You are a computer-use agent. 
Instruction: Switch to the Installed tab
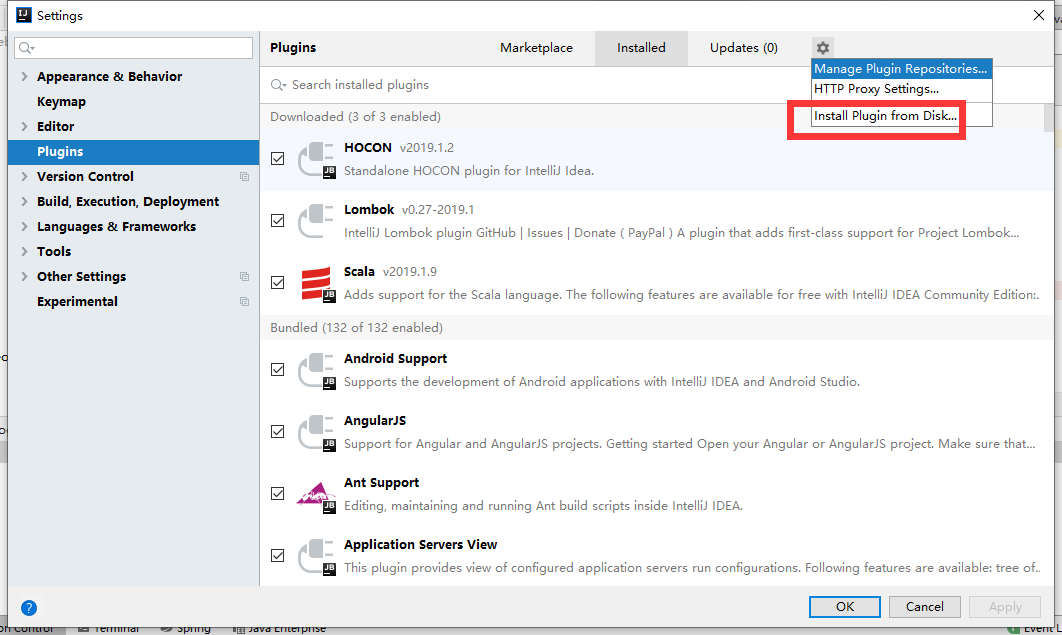click(641, 48)
